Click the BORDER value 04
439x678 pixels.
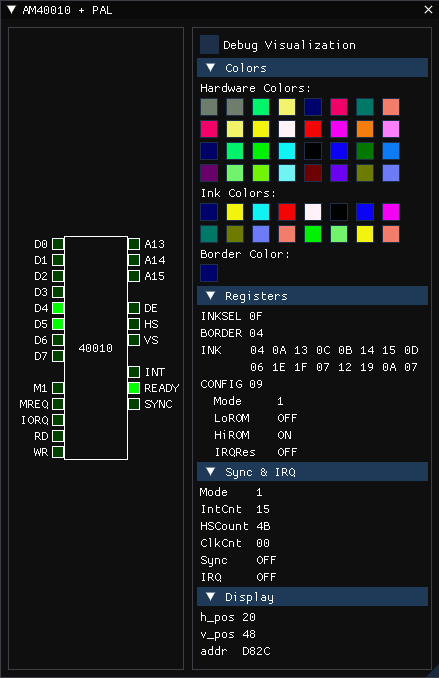coord(256,333)
